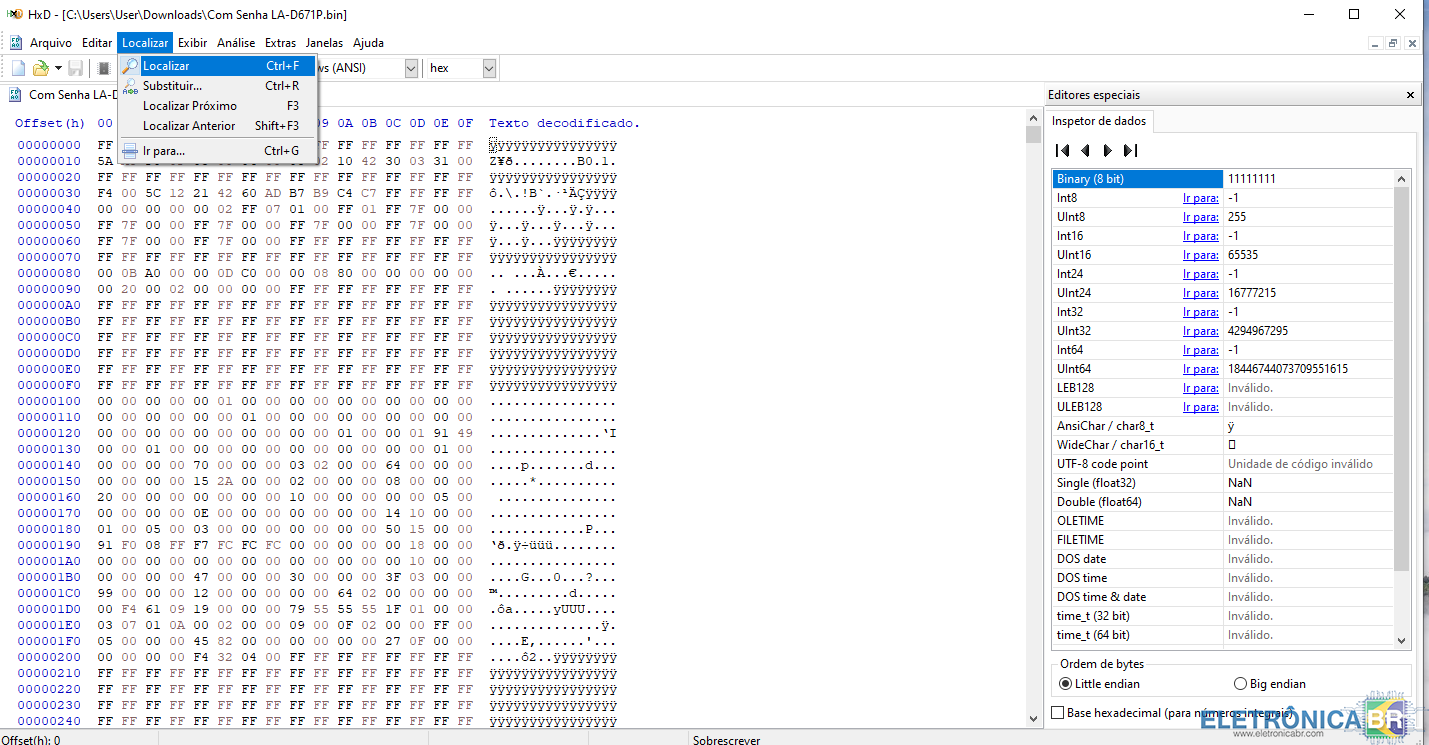Click the open file folder icon
The width and height of the screenshot is (1429, 745).
coord(40,68)
